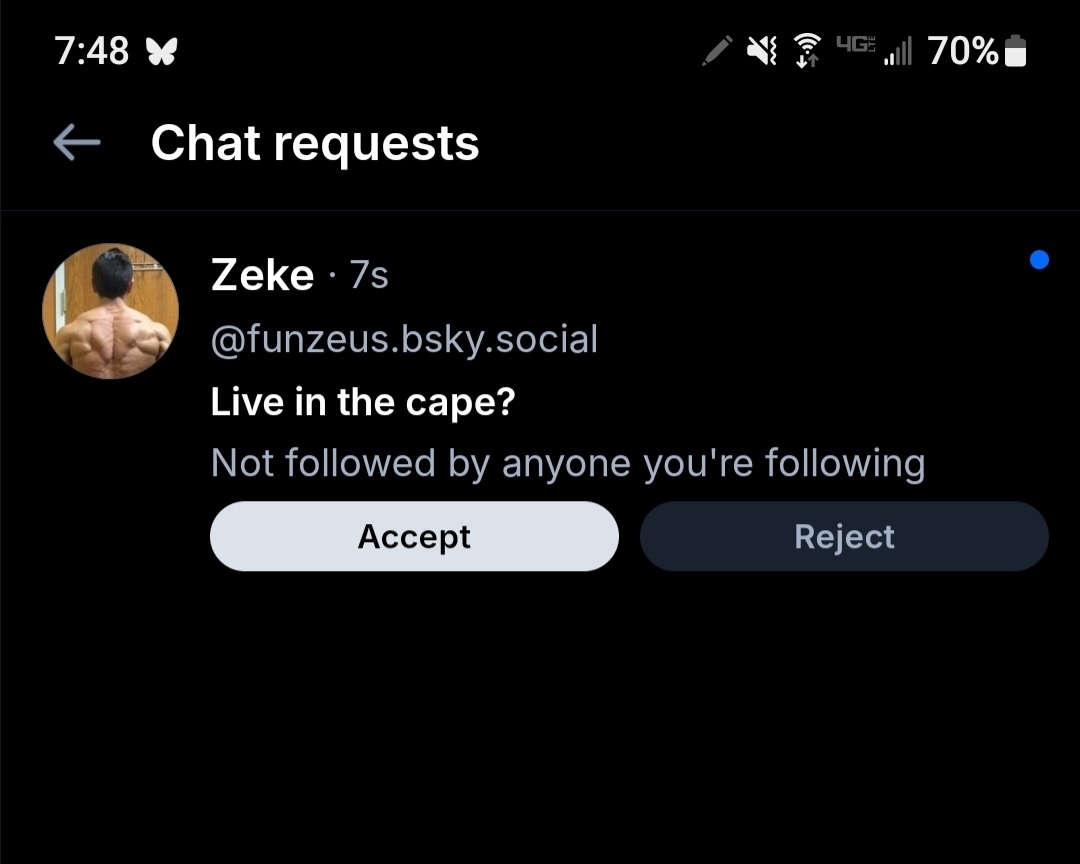Tap the cellular signal bars icon
This screenshot has height=864, width=1080.
pyautogui.click(x=898, y=51)
